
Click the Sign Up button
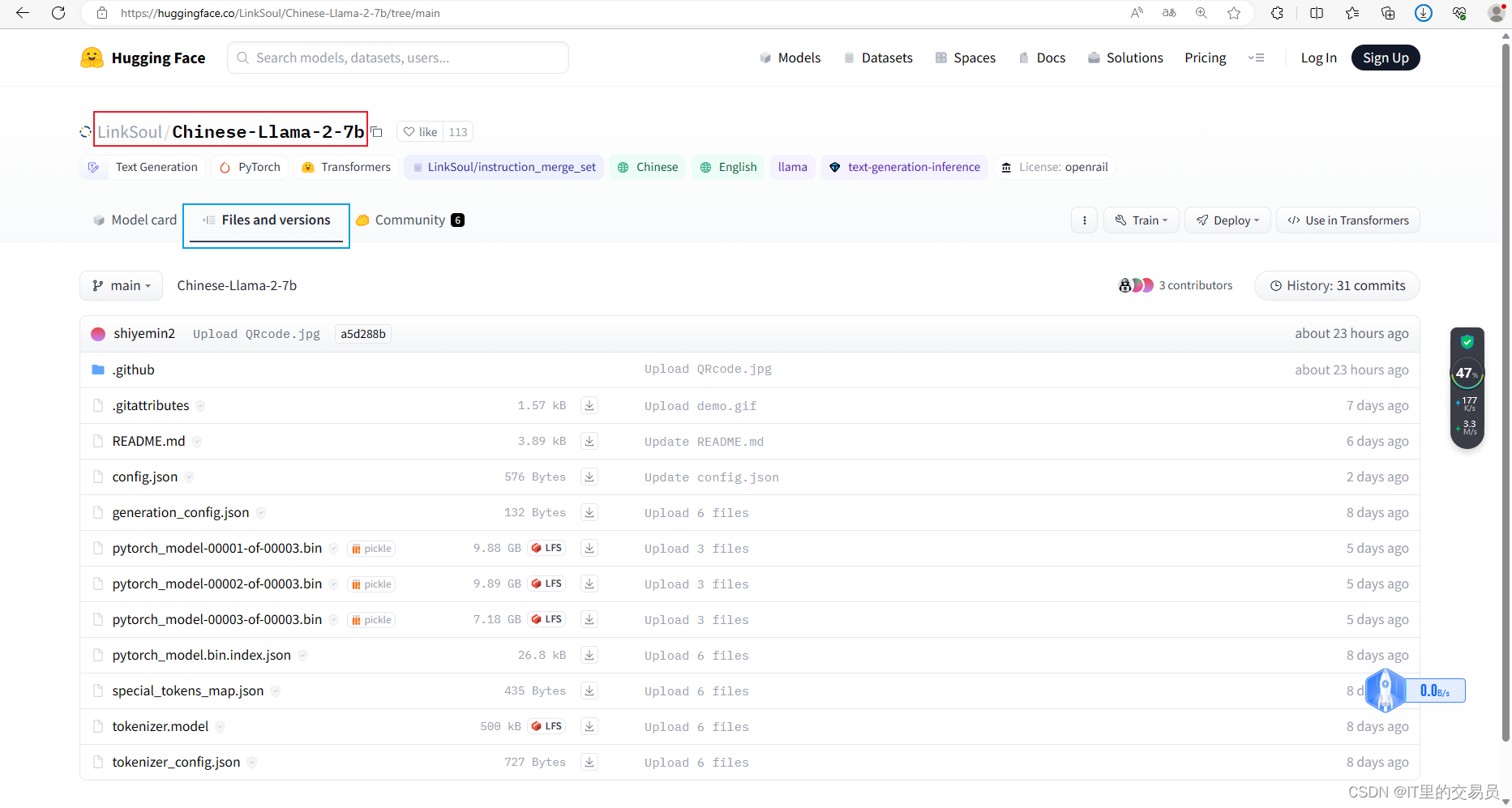click(x=1386, y=58)
